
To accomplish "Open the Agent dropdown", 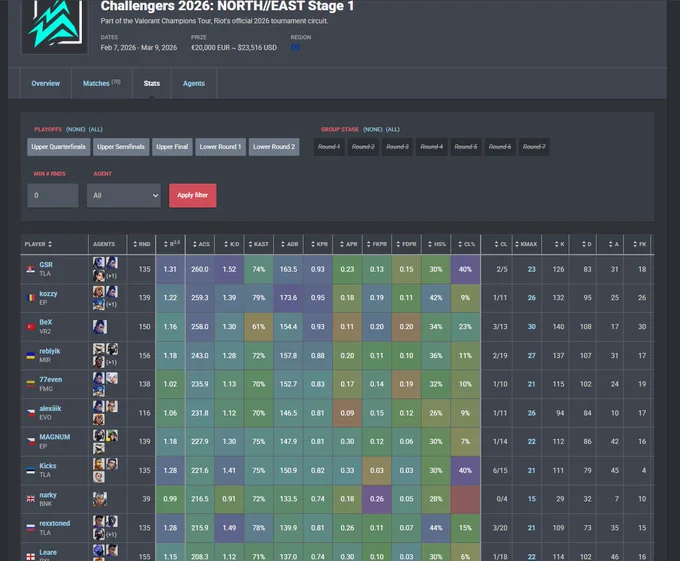I will (124, 196).
